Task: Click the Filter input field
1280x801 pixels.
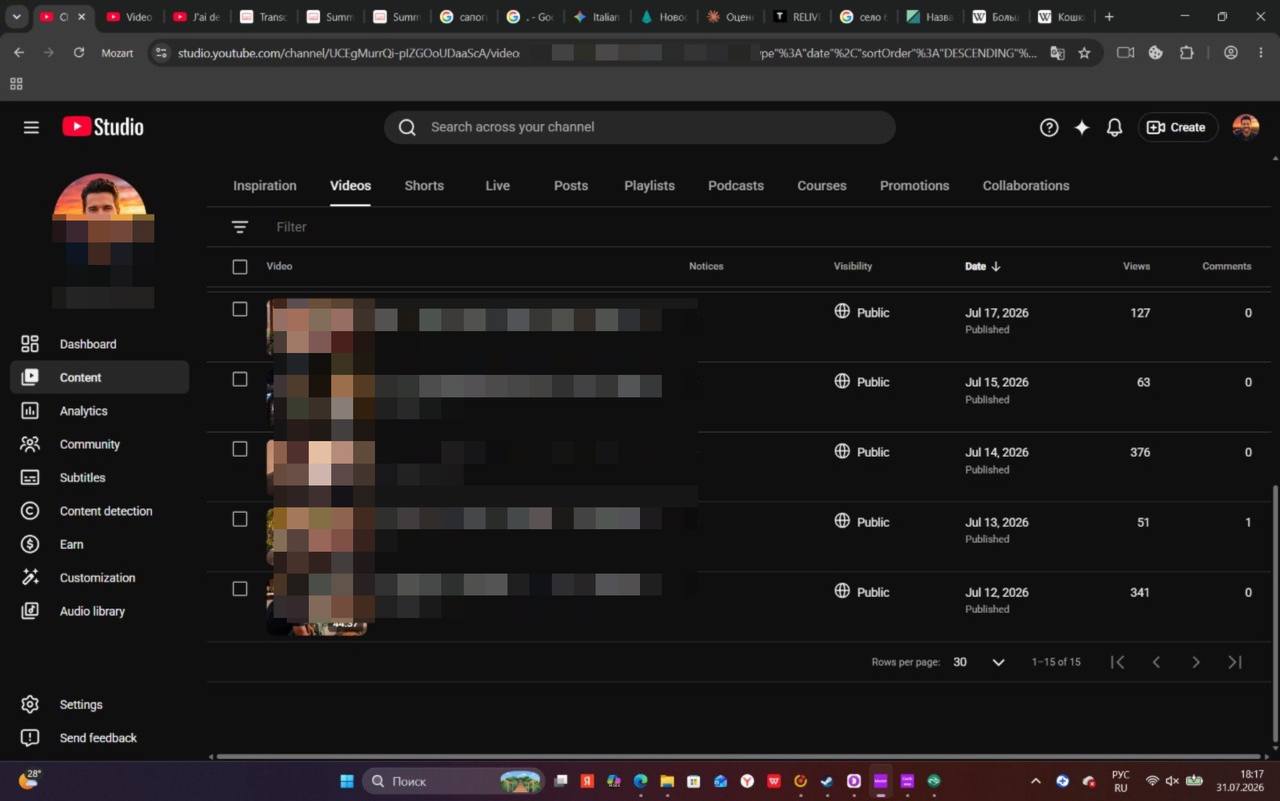Action: (x=740, y=227)
